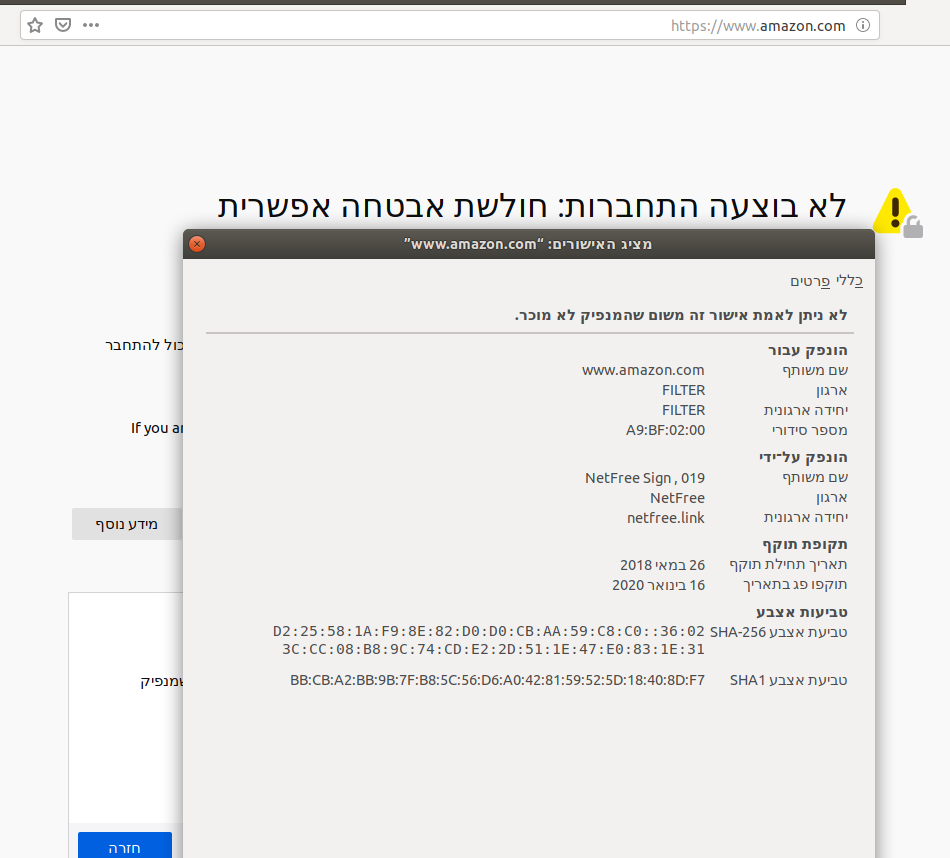950x858 pixels.
Task: Click the מידע נוסף button
Action: 126,524
